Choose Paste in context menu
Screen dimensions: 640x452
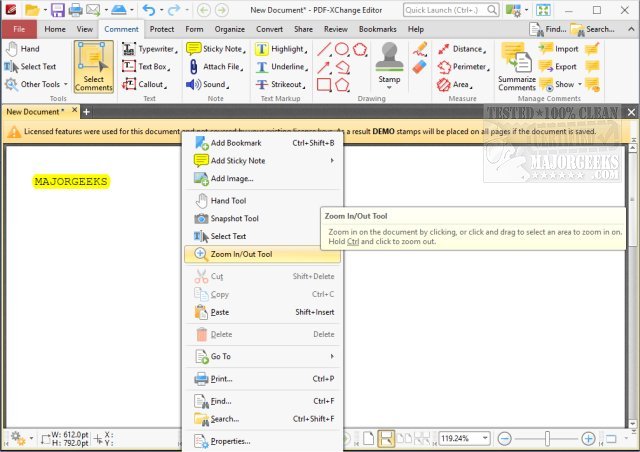(x=262, y=312)
